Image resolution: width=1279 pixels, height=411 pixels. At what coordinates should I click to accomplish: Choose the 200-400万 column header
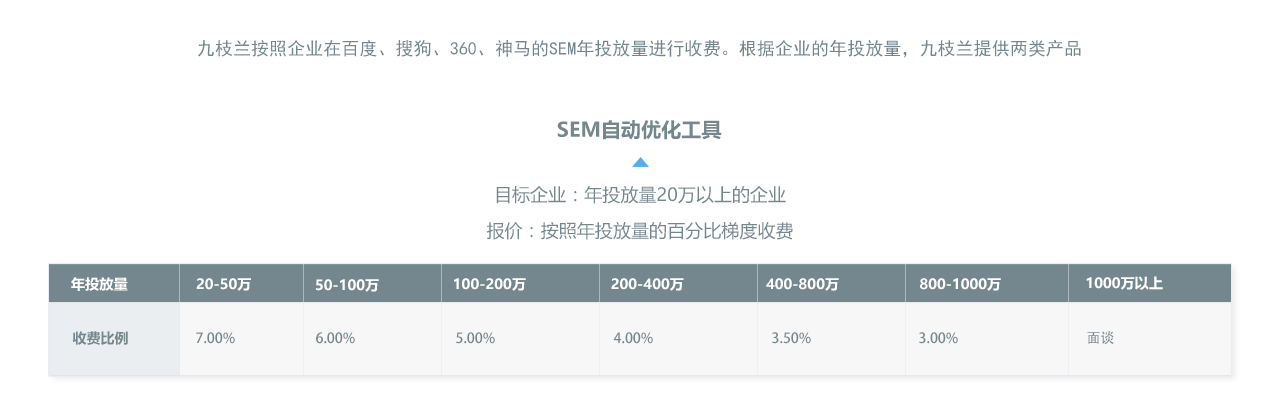[679, 284]
